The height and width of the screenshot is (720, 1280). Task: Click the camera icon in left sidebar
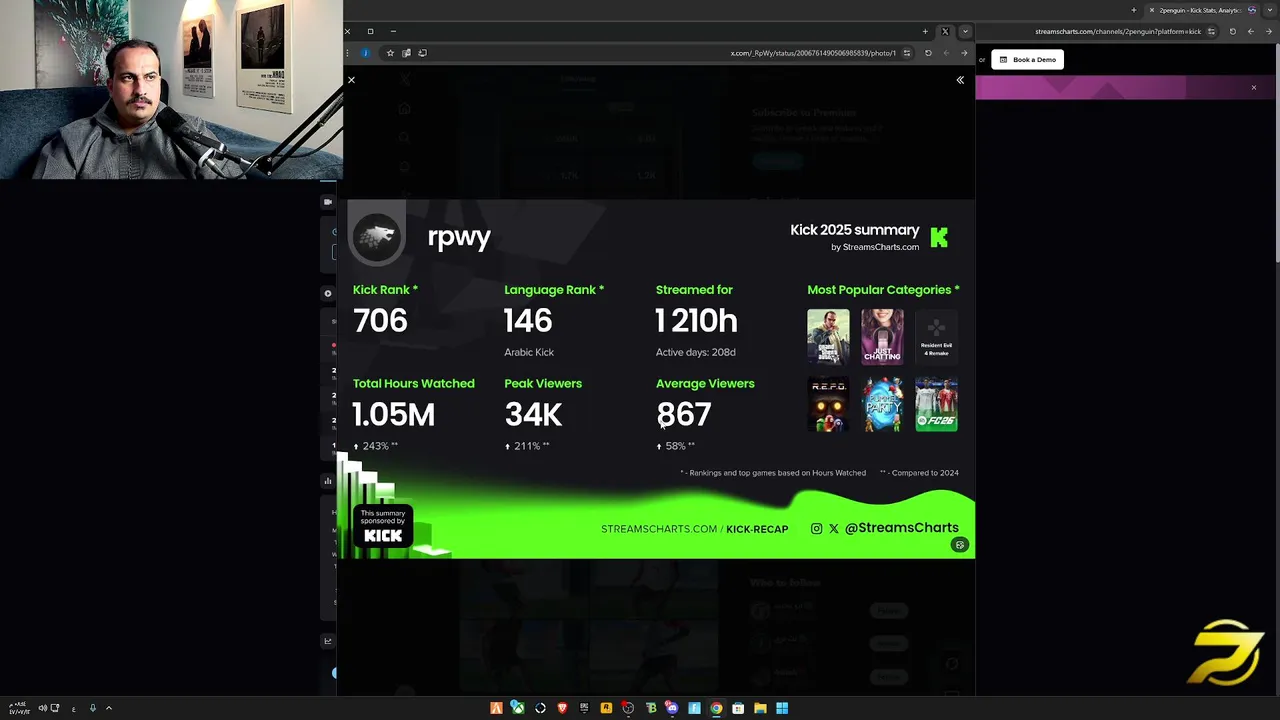(327, 202)
